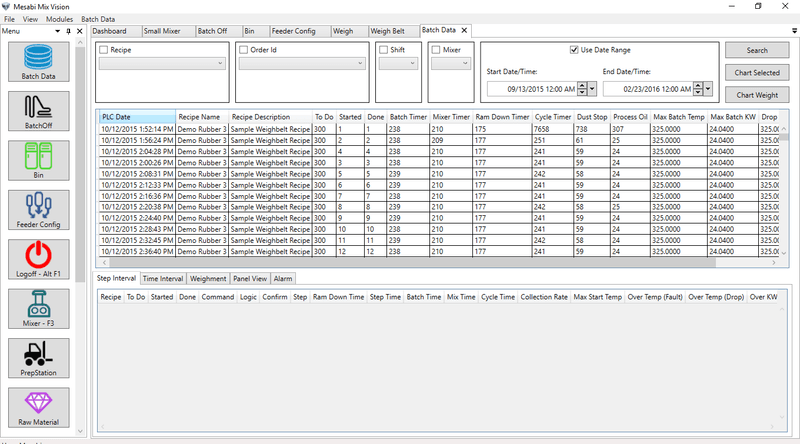The image size is (800, 444).
Task: Open the Modules menu
Action: click(59, 19)
